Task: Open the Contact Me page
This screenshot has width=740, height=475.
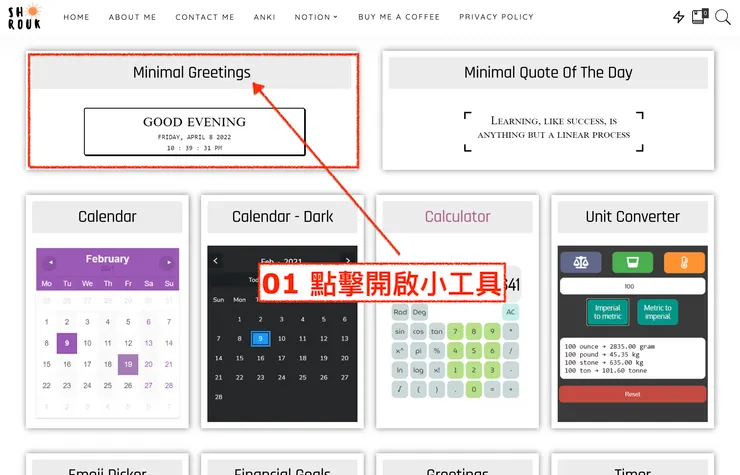Action: coord(205,17)
